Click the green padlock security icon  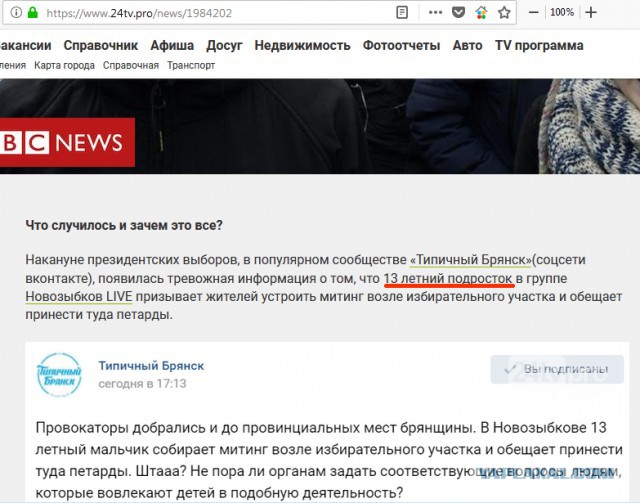[33, 13]
